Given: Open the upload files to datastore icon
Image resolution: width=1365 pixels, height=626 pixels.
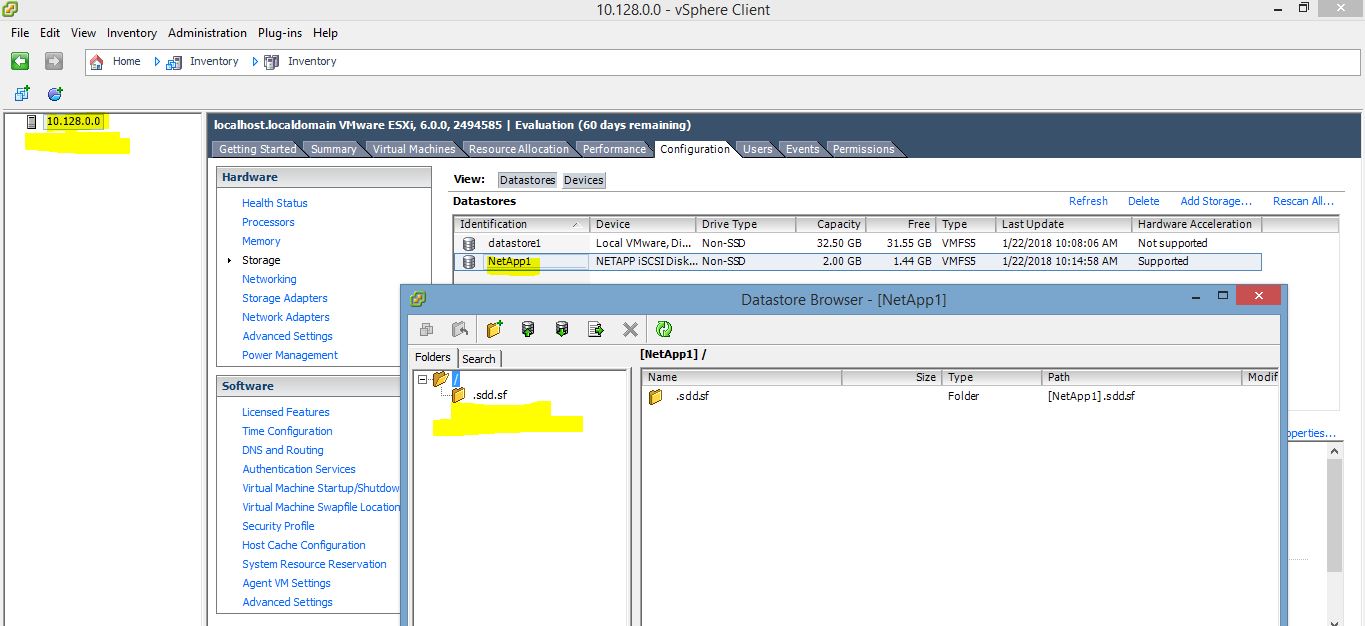Looking at the screenshot, I should (527, 329).
